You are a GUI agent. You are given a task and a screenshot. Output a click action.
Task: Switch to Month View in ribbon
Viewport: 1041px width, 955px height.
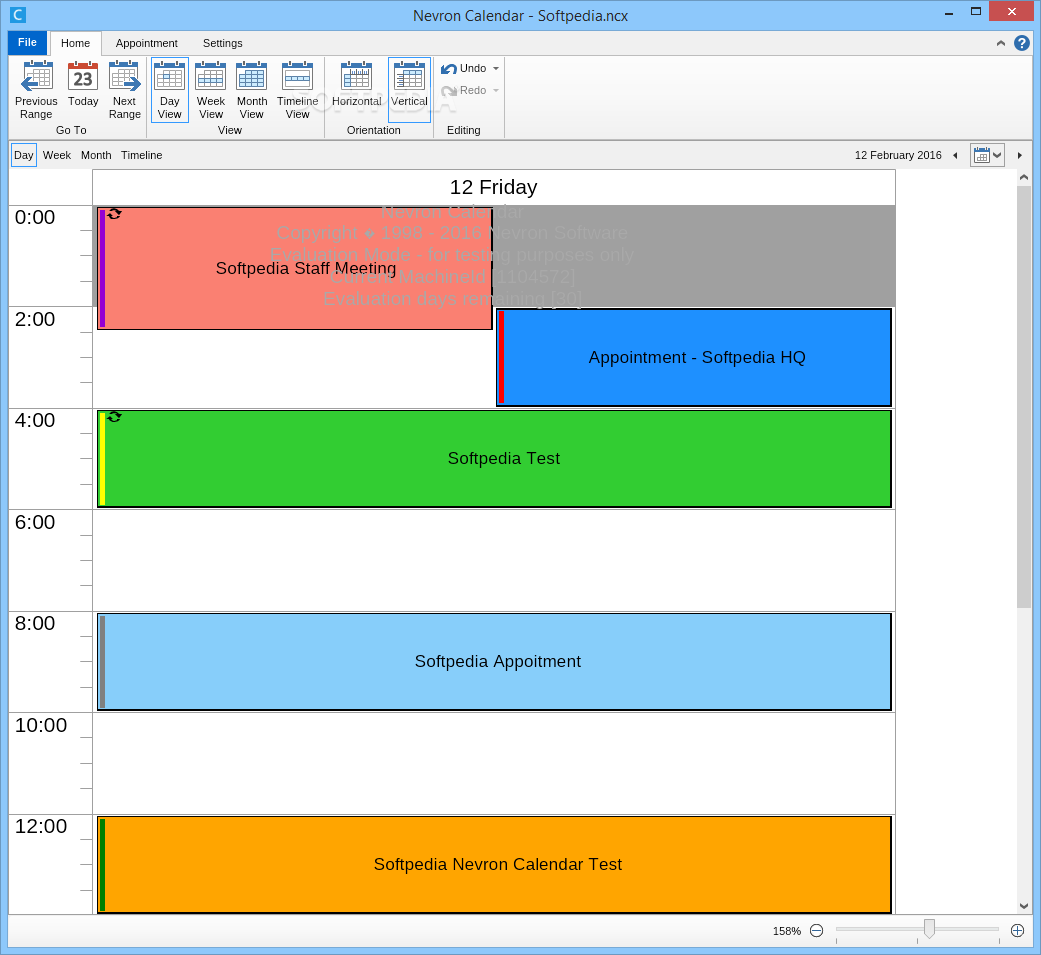click(252, 90)
